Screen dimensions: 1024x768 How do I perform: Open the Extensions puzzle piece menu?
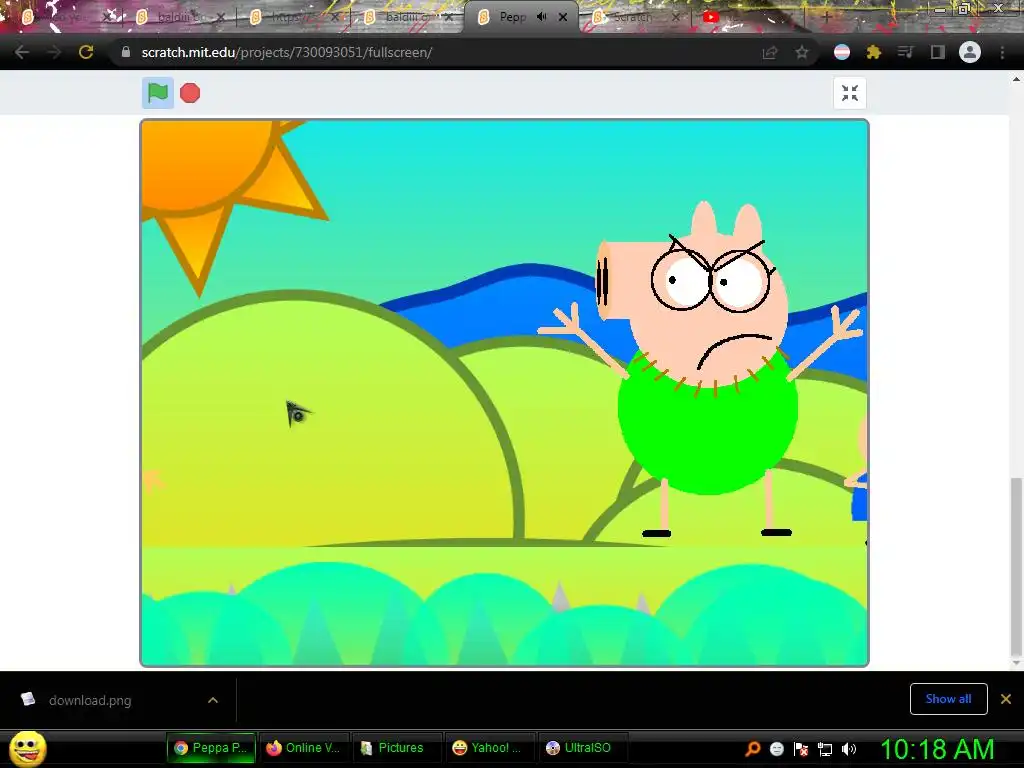873,52
